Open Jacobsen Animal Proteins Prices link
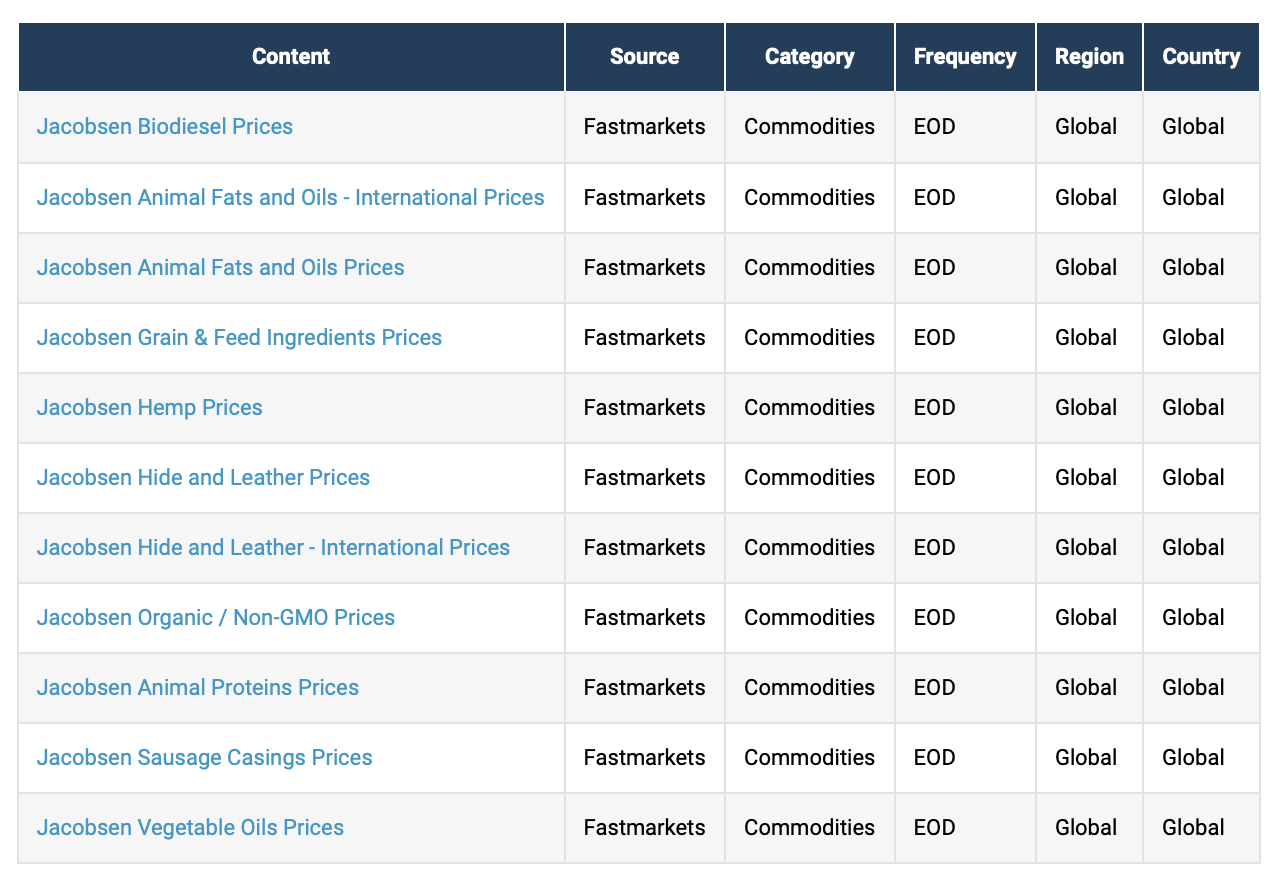The width and height of the screenshot is (1278, 888). click(x=197, y=687)
